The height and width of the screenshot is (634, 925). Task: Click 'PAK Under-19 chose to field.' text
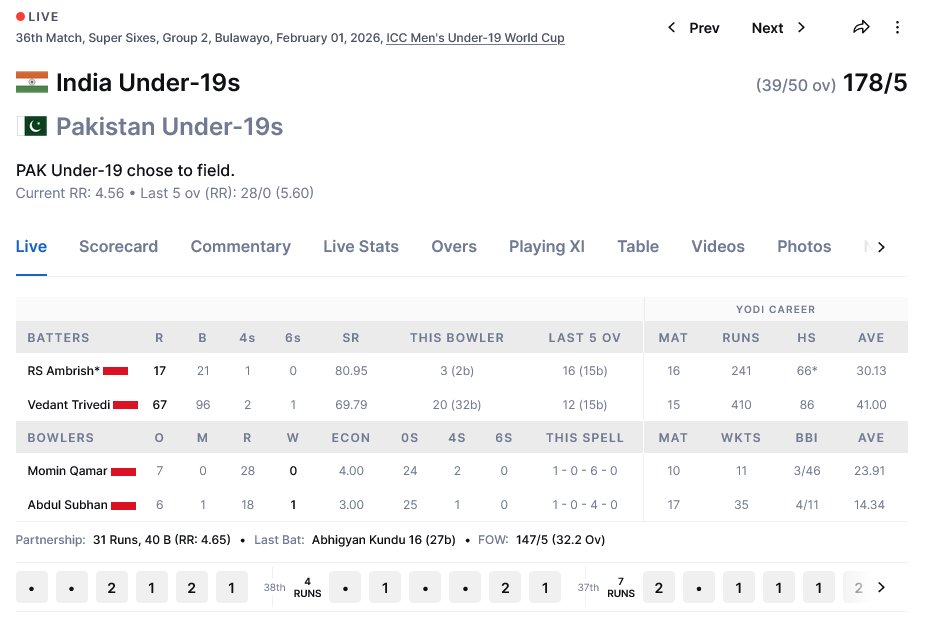(125, 170)
